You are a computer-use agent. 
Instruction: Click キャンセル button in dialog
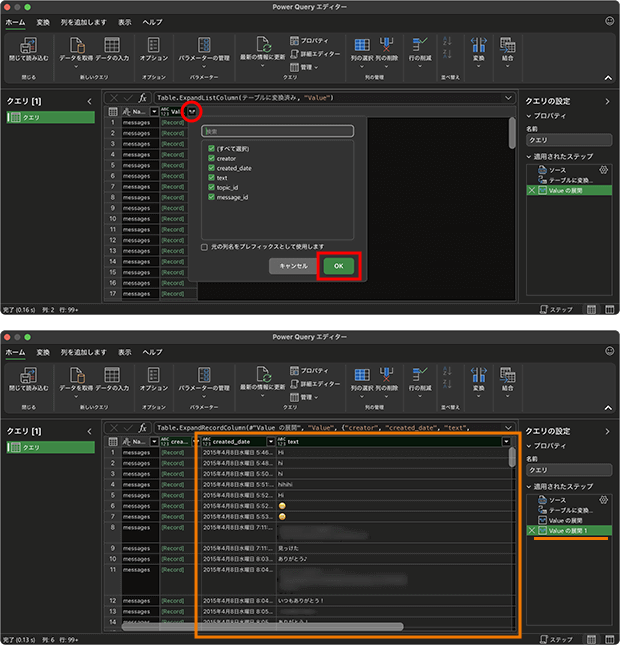293,266
